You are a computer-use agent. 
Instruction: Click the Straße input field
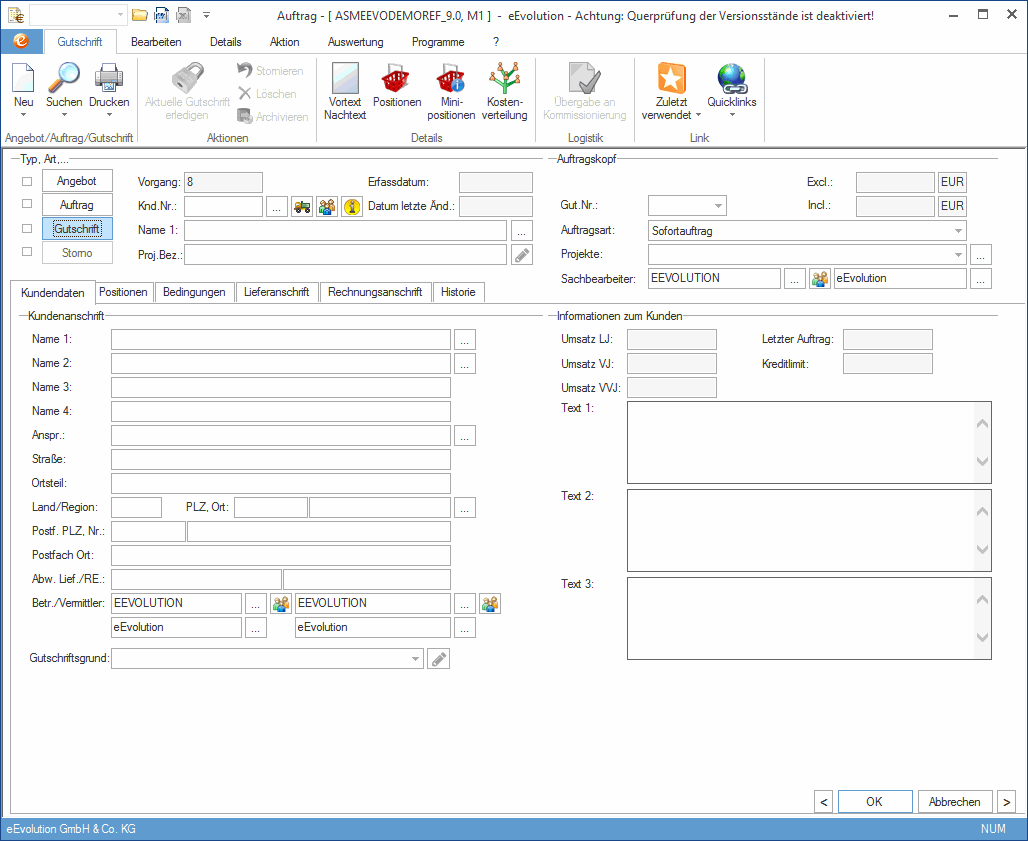click(x=281, y=460)
